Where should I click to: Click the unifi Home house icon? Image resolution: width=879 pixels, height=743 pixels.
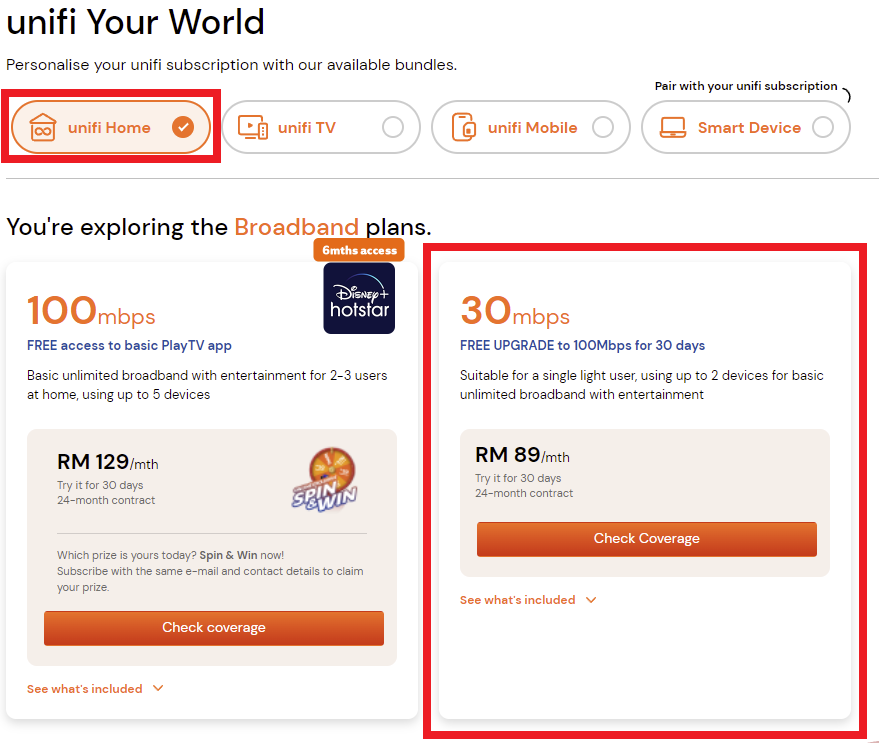[x=43, y=128]
